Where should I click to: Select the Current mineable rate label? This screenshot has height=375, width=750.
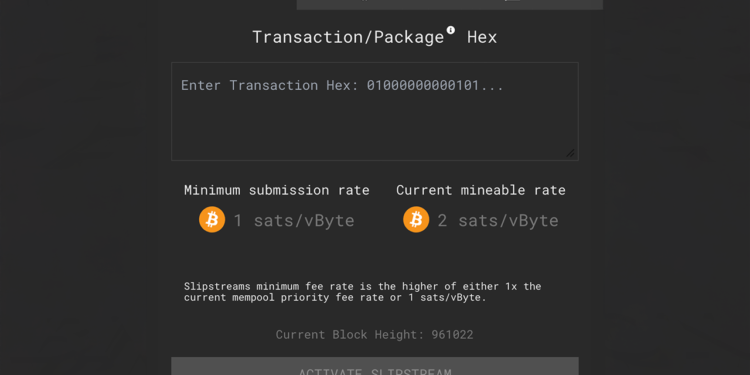click(x=481, y=190)
